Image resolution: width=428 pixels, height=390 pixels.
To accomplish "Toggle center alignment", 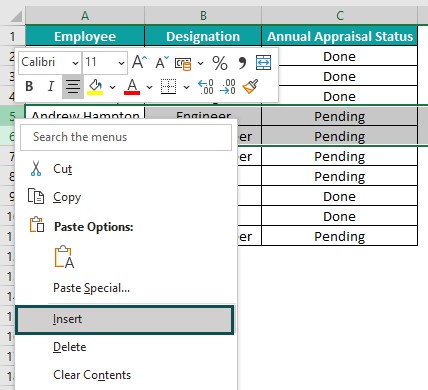I will [x=73, y=87].
